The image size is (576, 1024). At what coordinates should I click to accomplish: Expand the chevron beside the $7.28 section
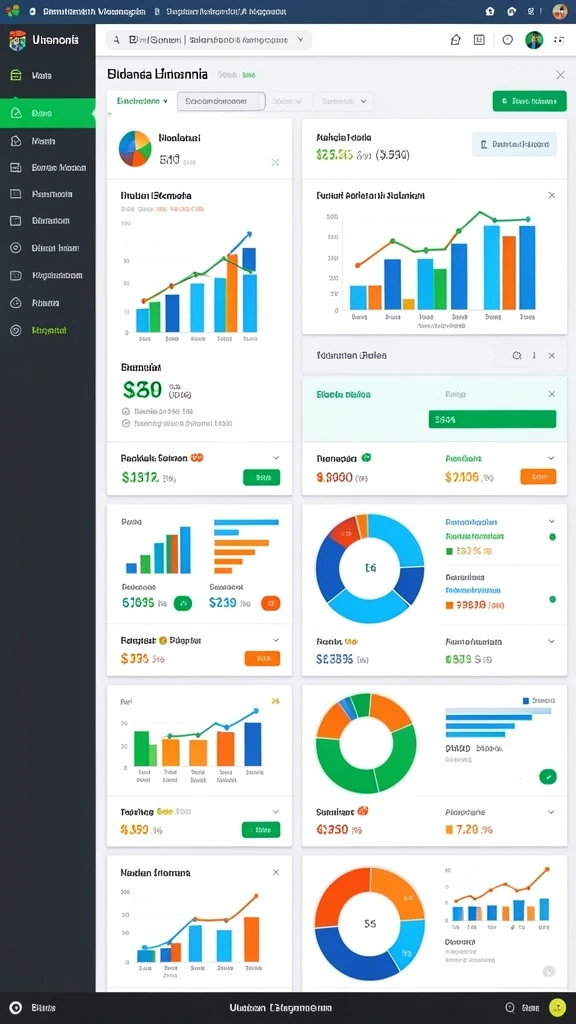click(x=551, y=812)
